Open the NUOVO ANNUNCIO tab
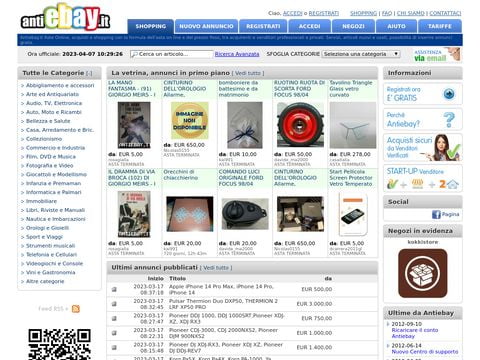The width and height of the screenshot is (480, 360). (x=206, y=26)
